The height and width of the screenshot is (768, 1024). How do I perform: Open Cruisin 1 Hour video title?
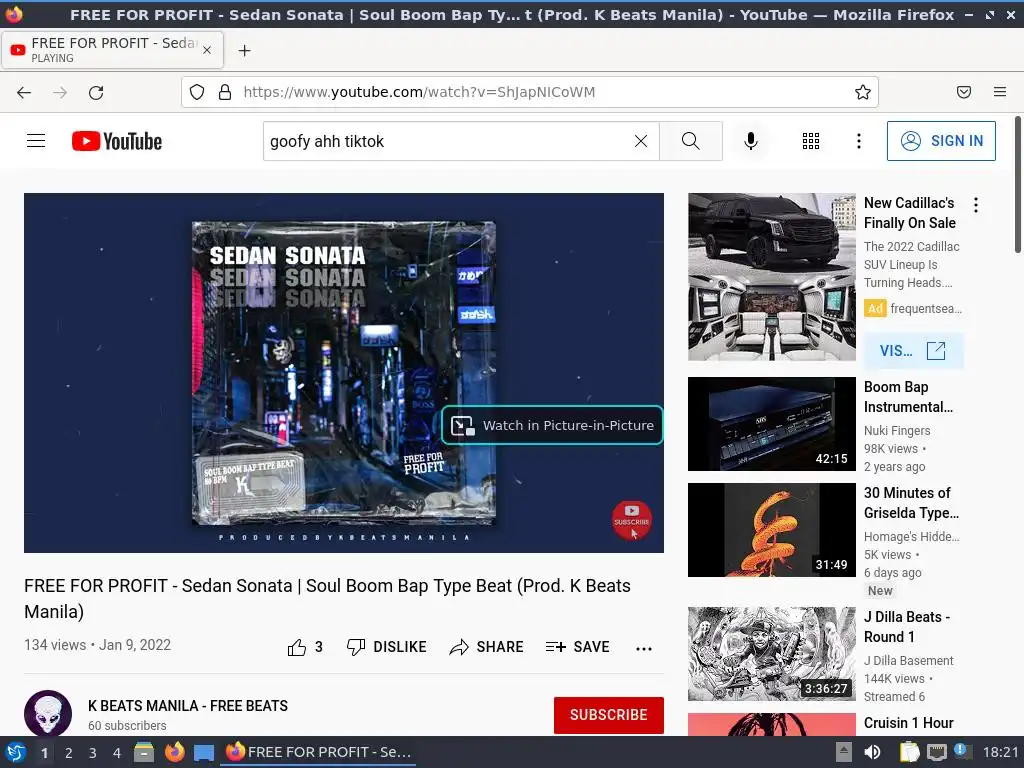(909, 723)
